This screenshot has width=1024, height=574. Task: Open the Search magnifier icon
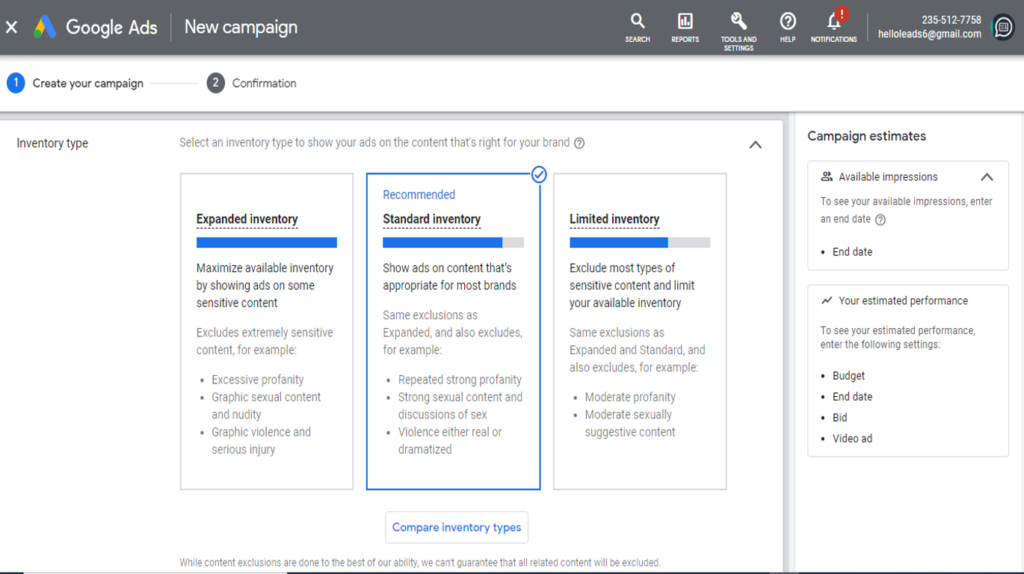tap(637, 22)
